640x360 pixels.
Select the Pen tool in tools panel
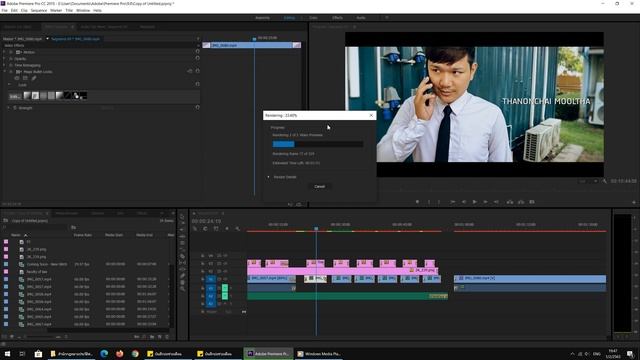(182, 276)
